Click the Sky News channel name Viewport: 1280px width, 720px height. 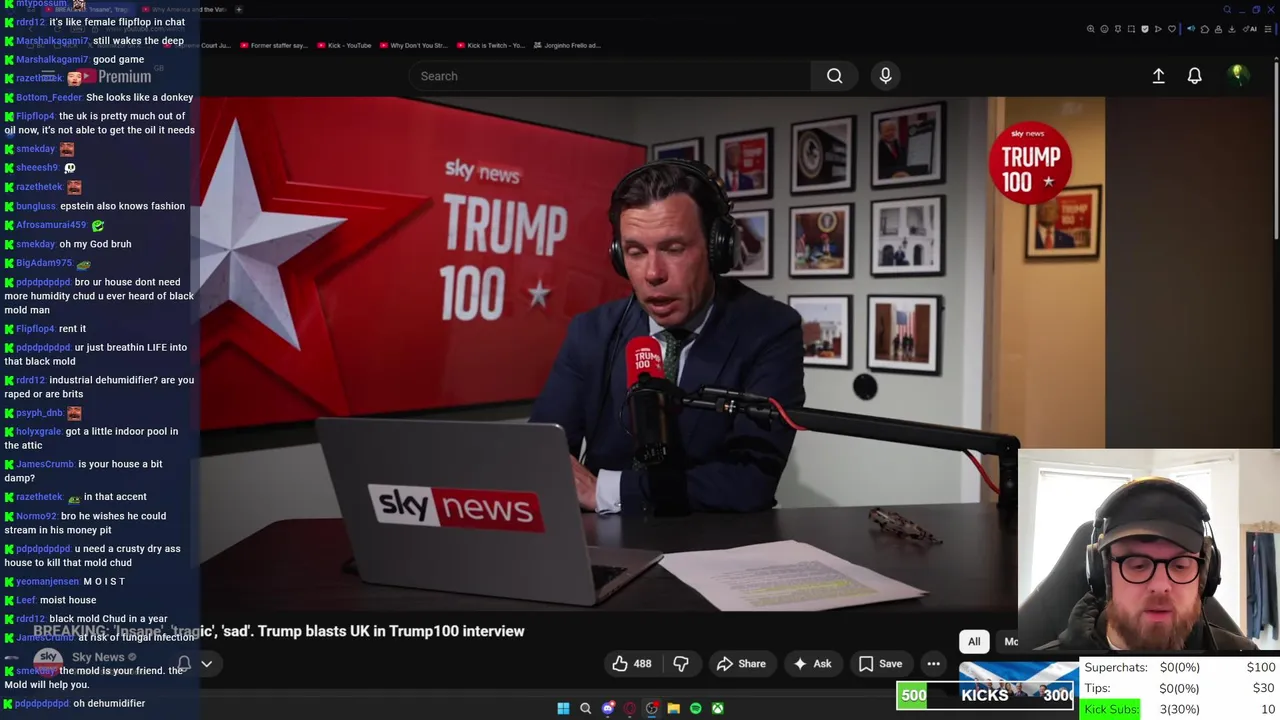[98, 657]
